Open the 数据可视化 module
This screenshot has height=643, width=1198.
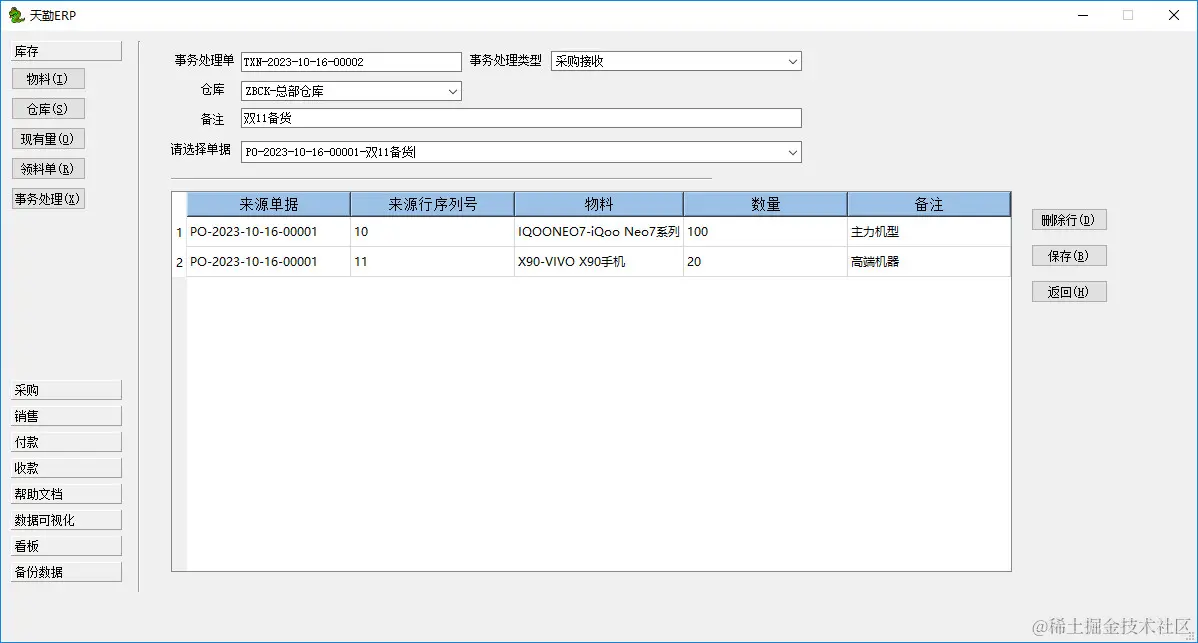65,519
